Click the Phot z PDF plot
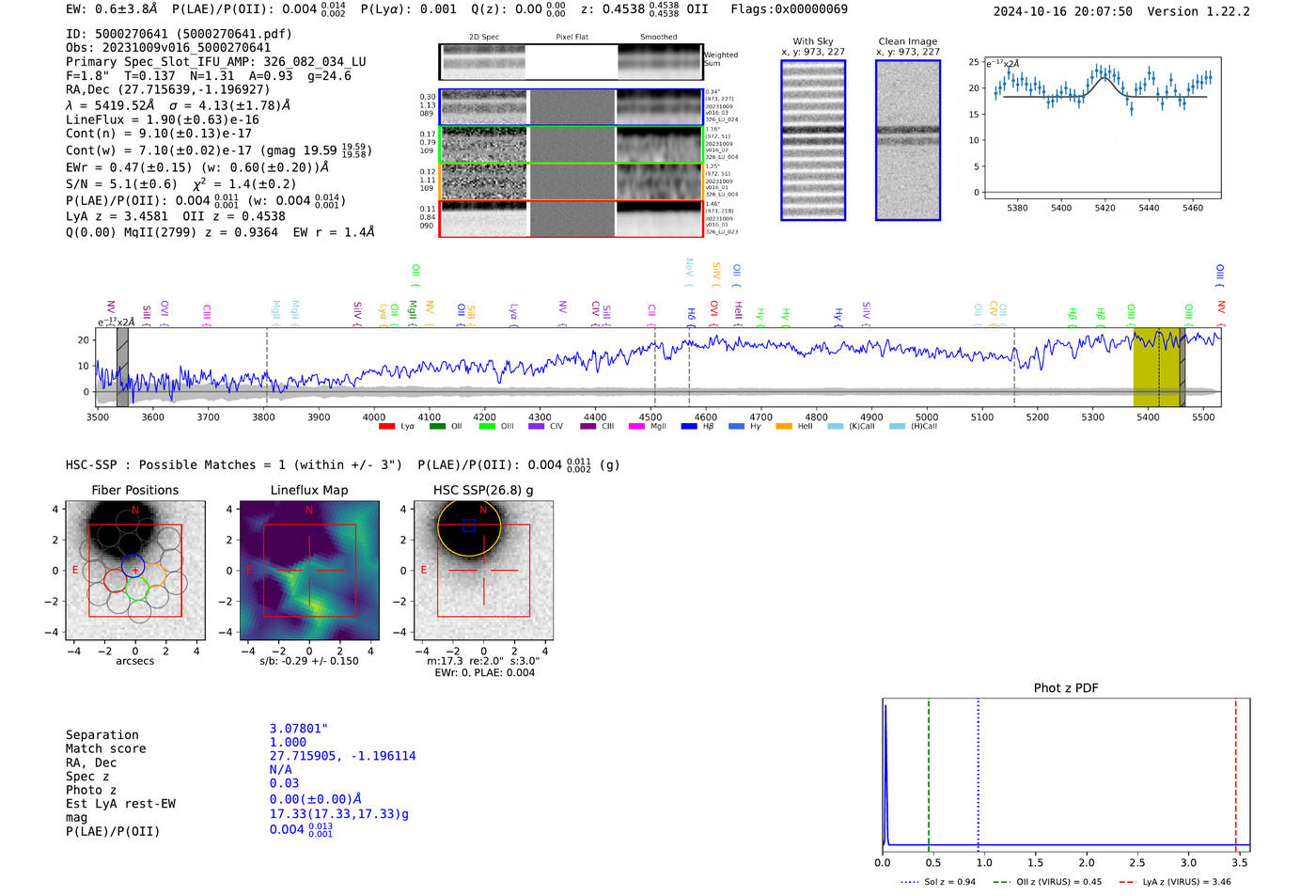Image resolution: width=1316 pixels, height=896 pixels. pyautogui.click(x=1066, y=775)
